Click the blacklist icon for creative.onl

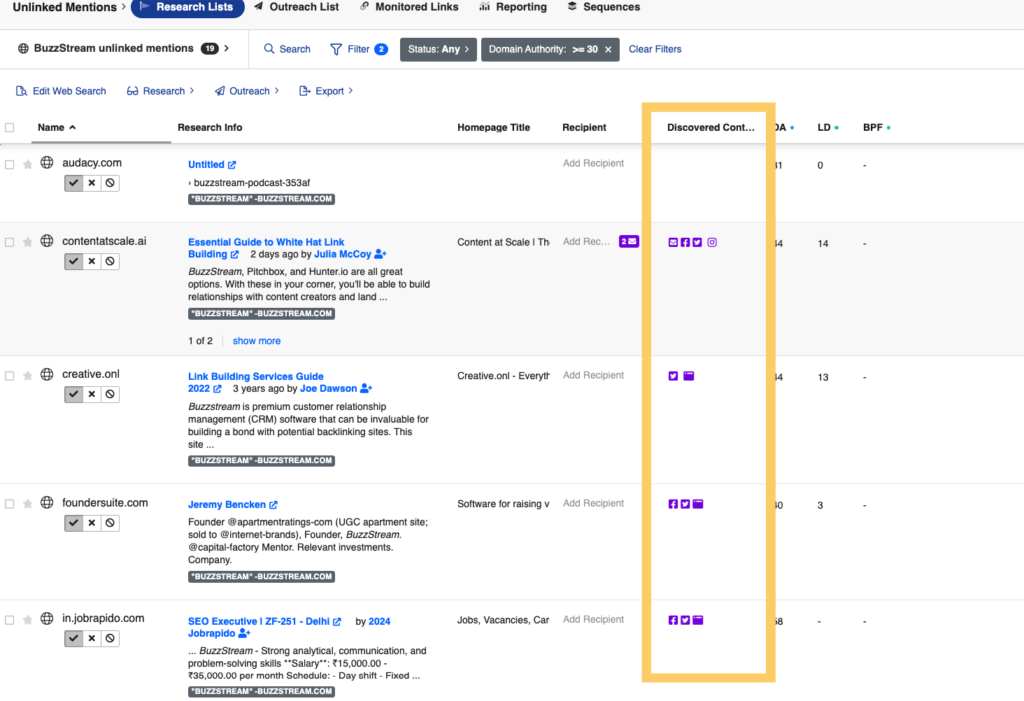click(110, 394)
